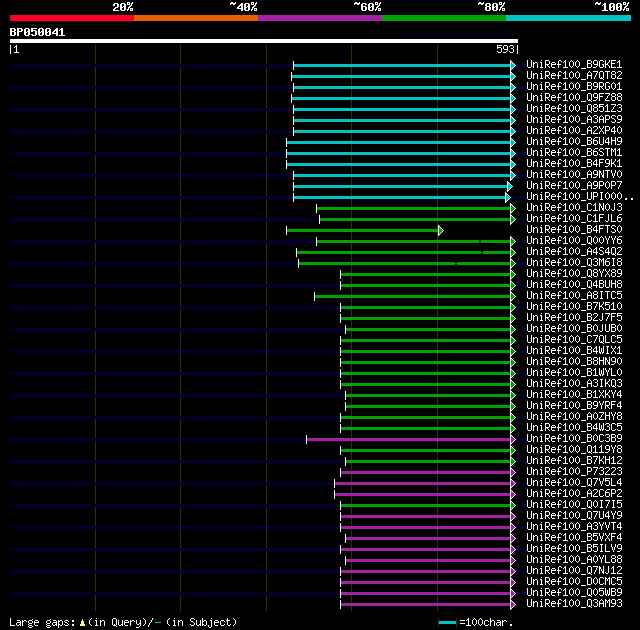Open UniRef100_B4F9K1 entry
Viewport: 640px width, 630px height.
pyautogui.click(x=574, y=164)
